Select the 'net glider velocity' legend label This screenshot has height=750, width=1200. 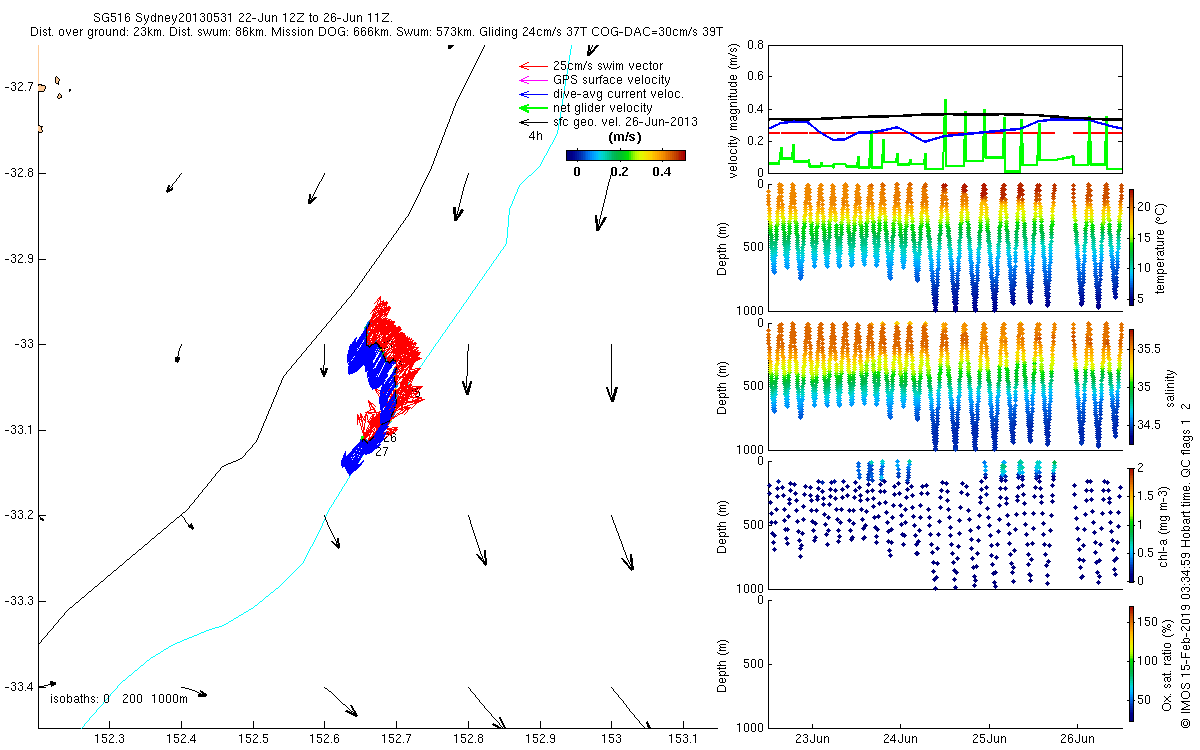(x=602, y=108)
